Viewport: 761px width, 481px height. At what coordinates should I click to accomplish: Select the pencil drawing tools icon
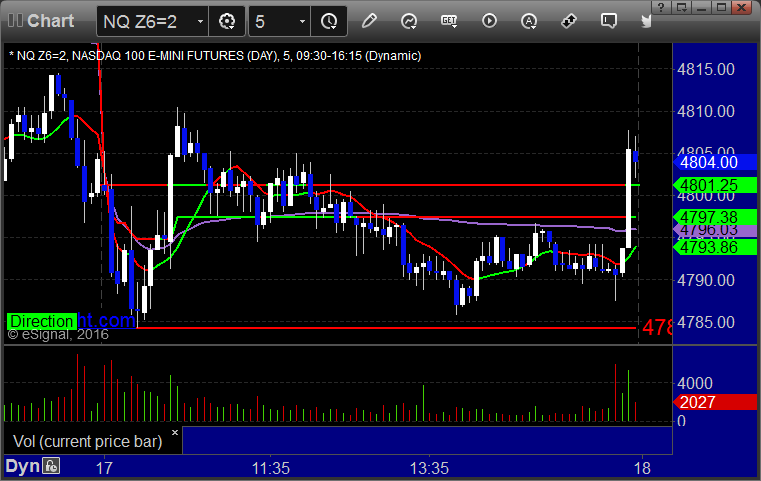point(369,21)
